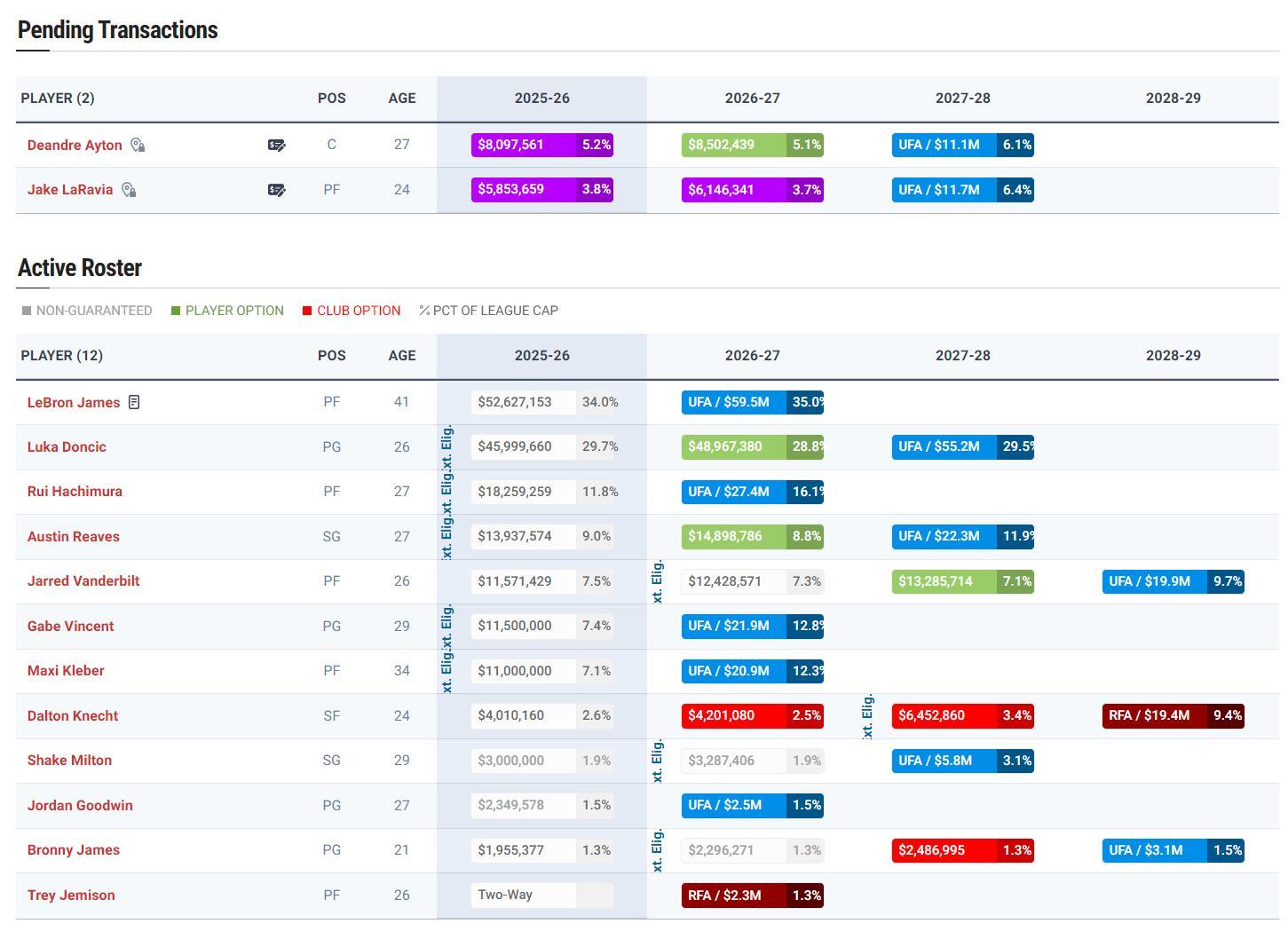Click Bronny James' name link
Screen dimensions: 1288x939
click(x=73, y=850)
